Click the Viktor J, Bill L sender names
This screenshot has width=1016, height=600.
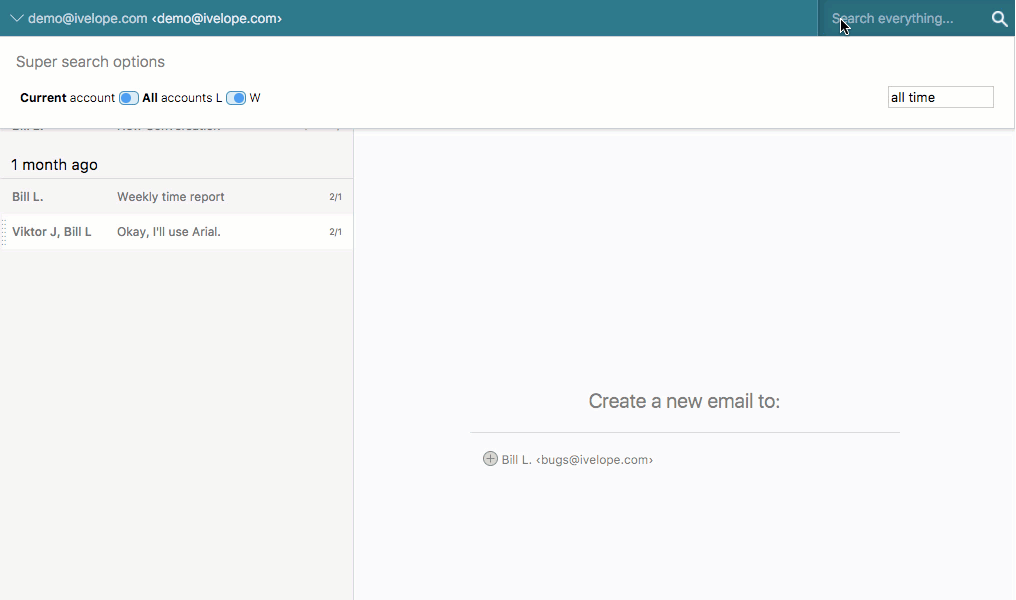point(52,231)
